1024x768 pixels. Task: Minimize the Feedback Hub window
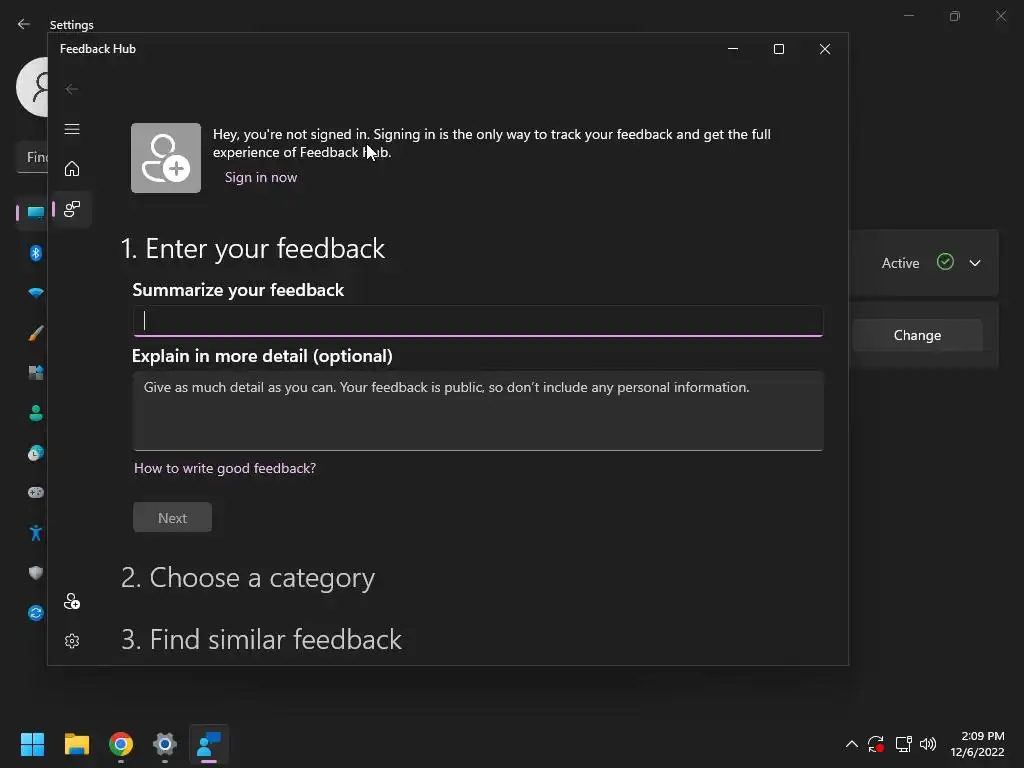(x=733, y=49)
